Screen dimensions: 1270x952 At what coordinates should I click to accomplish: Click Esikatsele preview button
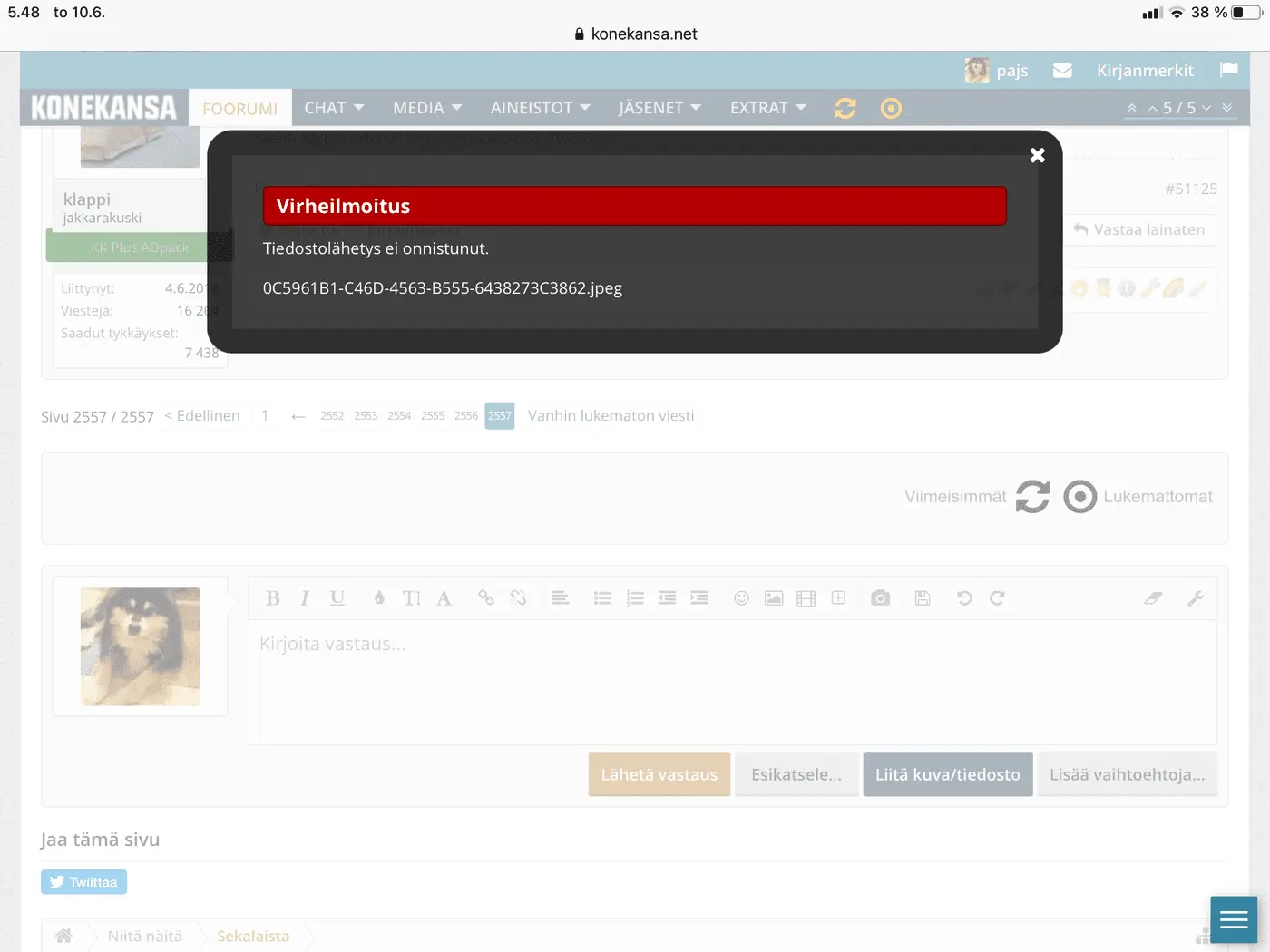[796, 774]
